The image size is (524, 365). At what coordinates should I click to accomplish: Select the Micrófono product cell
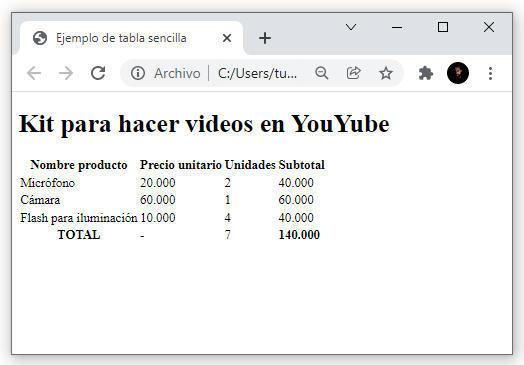pyautogui.click(x=47, y=183)
